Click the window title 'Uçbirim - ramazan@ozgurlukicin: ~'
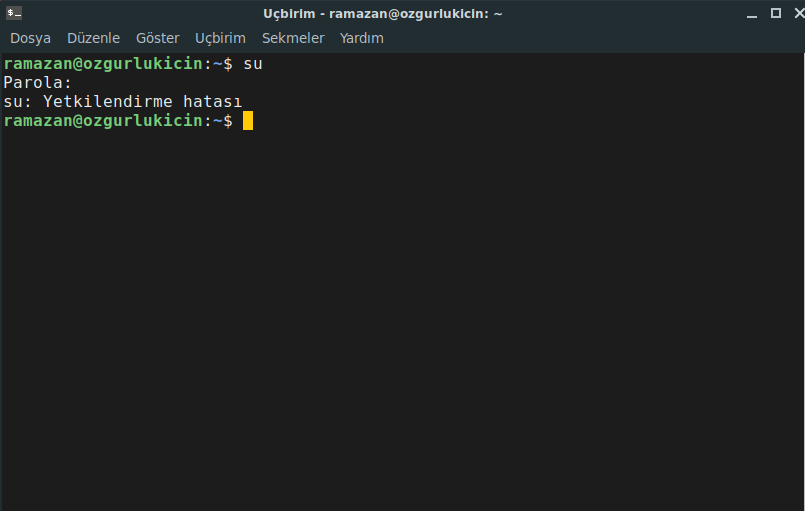The image size is (805, 511). point(382,14)
